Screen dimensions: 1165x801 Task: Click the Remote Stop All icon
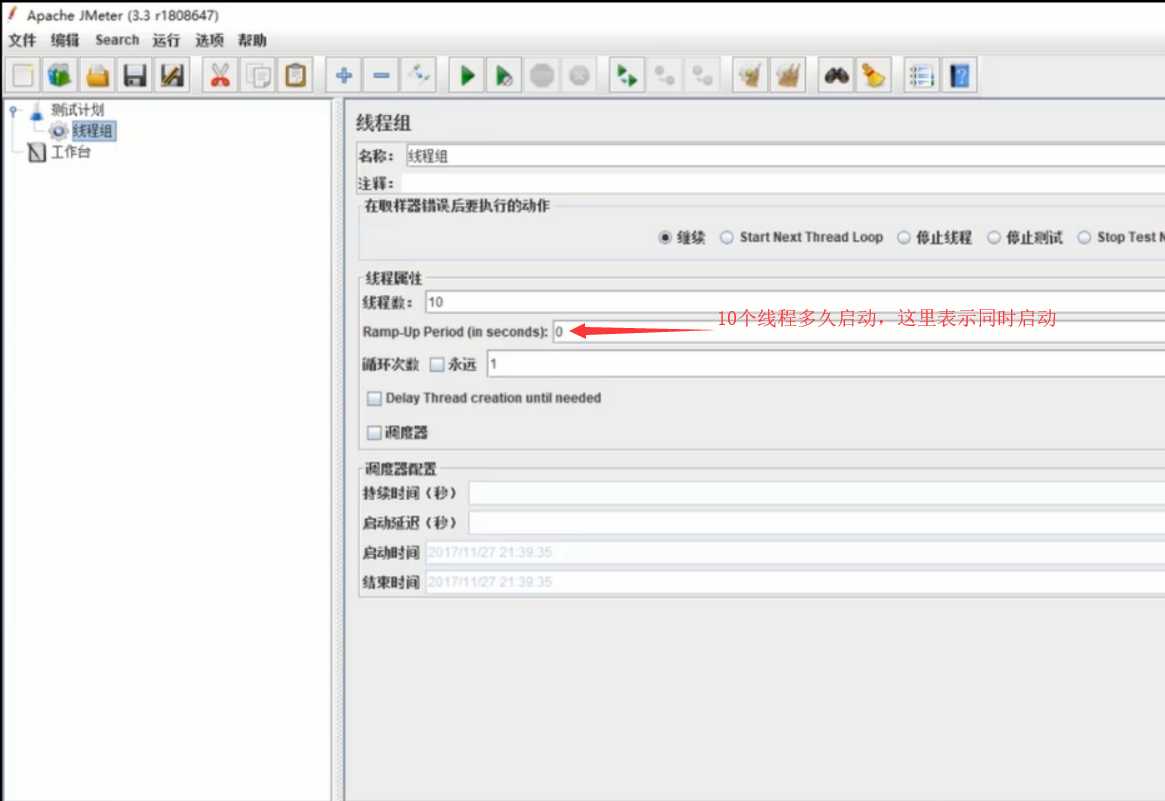(x=664, y=75)
